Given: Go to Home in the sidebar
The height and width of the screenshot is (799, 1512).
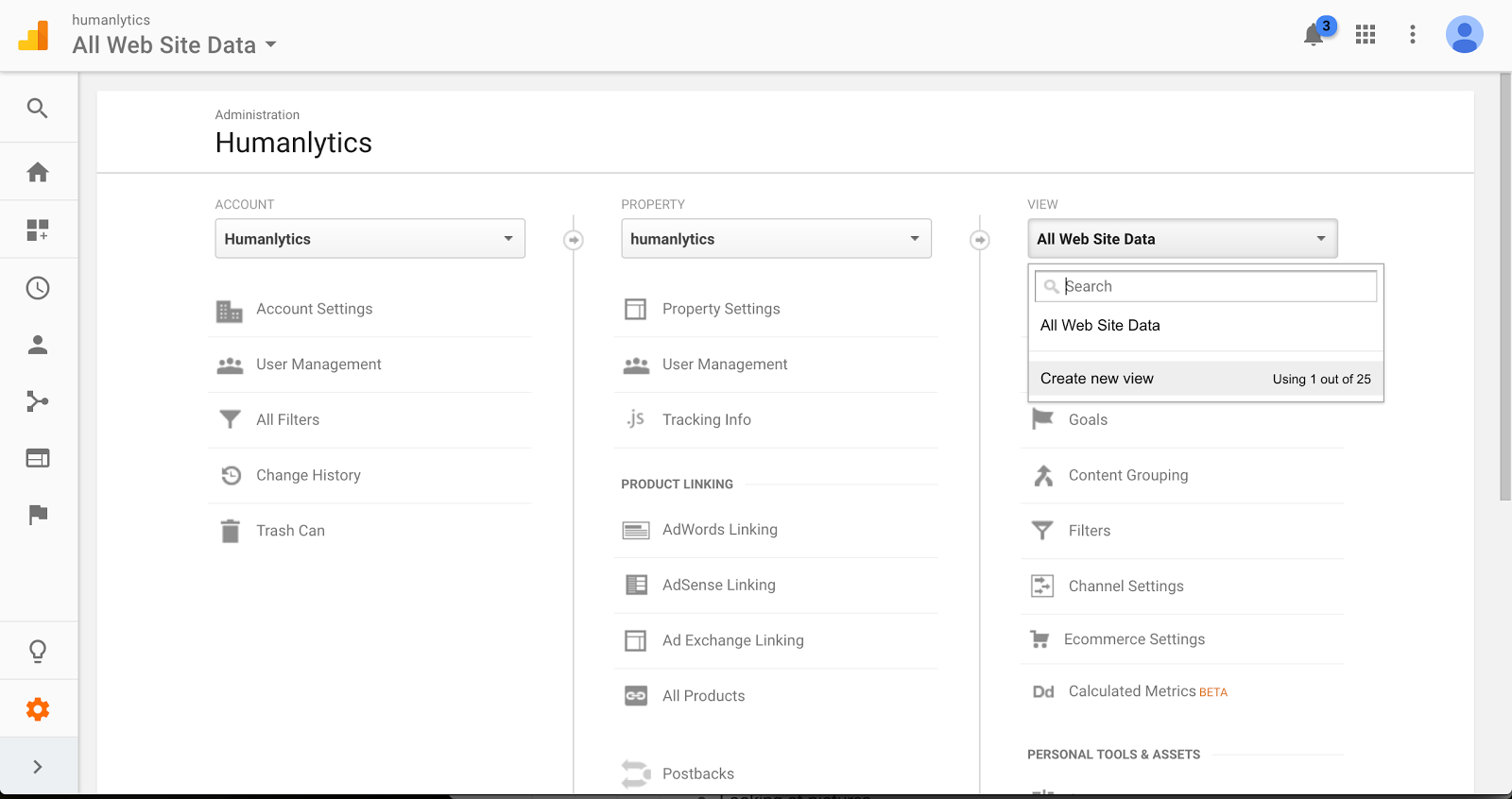Looking at the screenshot, I should (38, 172).
